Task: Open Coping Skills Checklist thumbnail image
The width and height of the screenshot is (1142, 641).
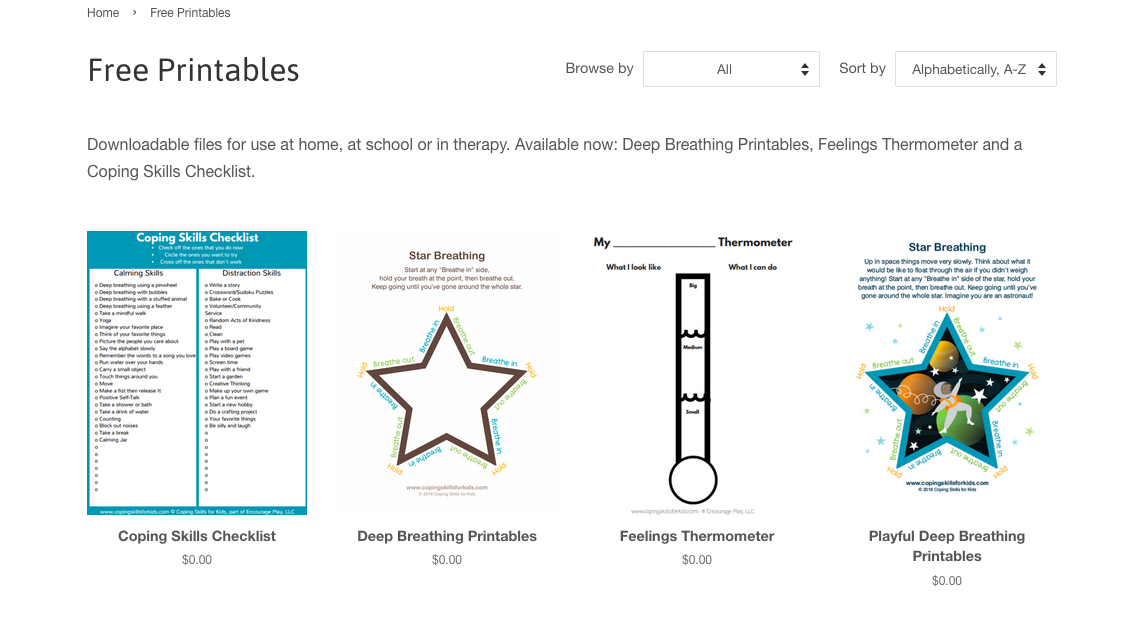Action: pos(197,373)
